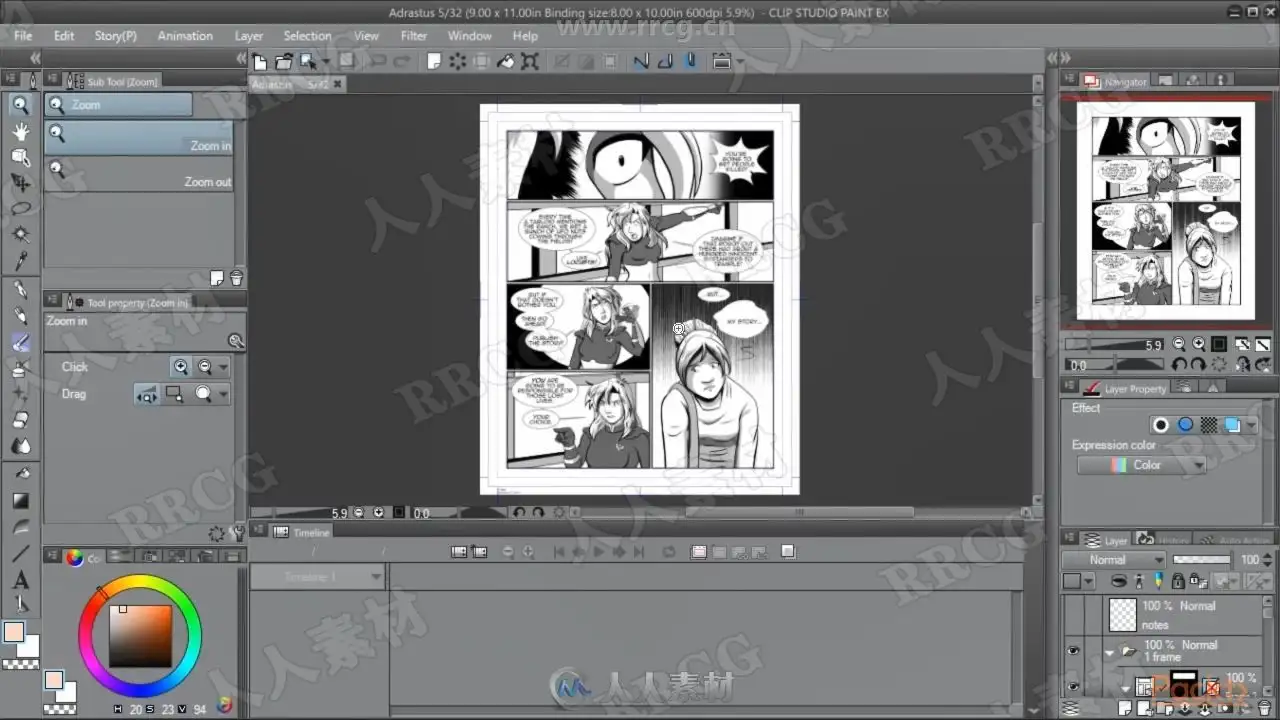Image resolution: width=1280 pixels, height=720 pixels.
Task: Select the Zoom in sub tool
Action: pos(138,138)
